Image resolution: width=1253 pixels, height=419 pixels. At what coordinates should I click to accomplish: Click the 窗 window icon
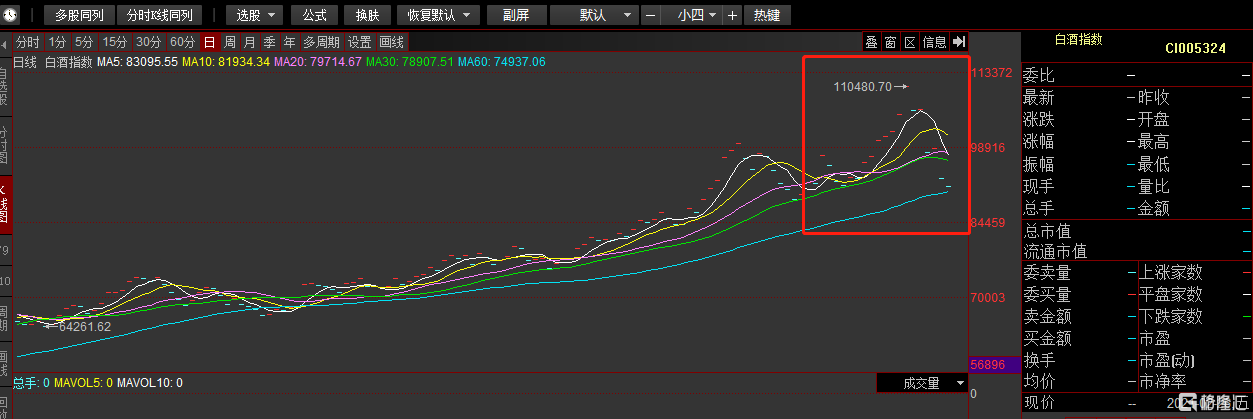(890, 42)
